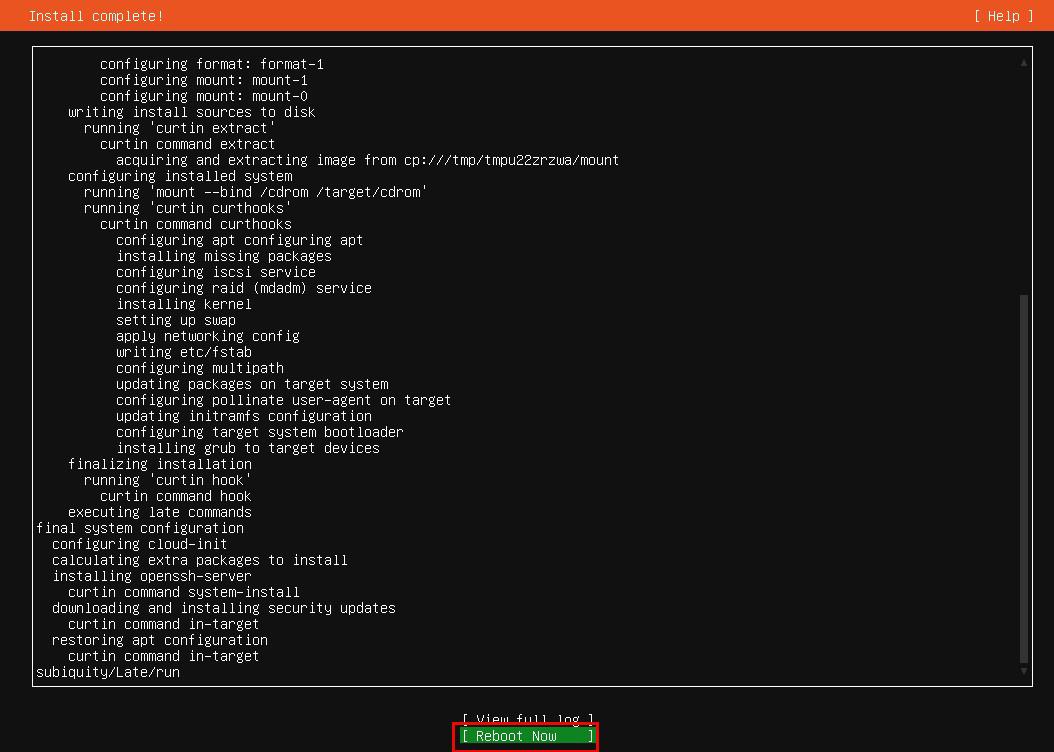The height and width of the screenshot is (752, 1054).
Task: Select log line 'installing openssh-server'
Action: (x=152, y=577)
